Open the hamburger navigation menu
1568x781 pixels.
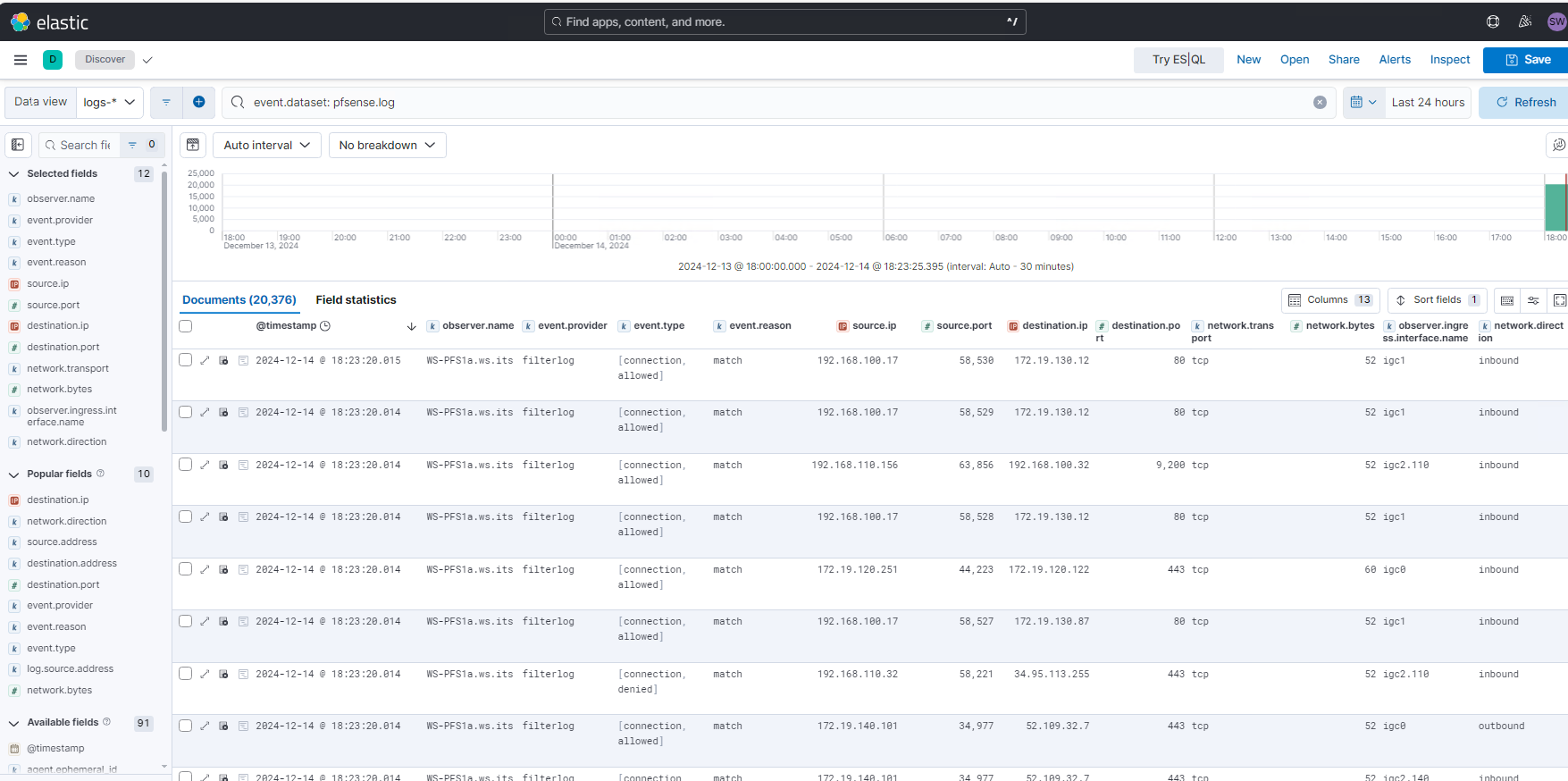coord(21,60)
